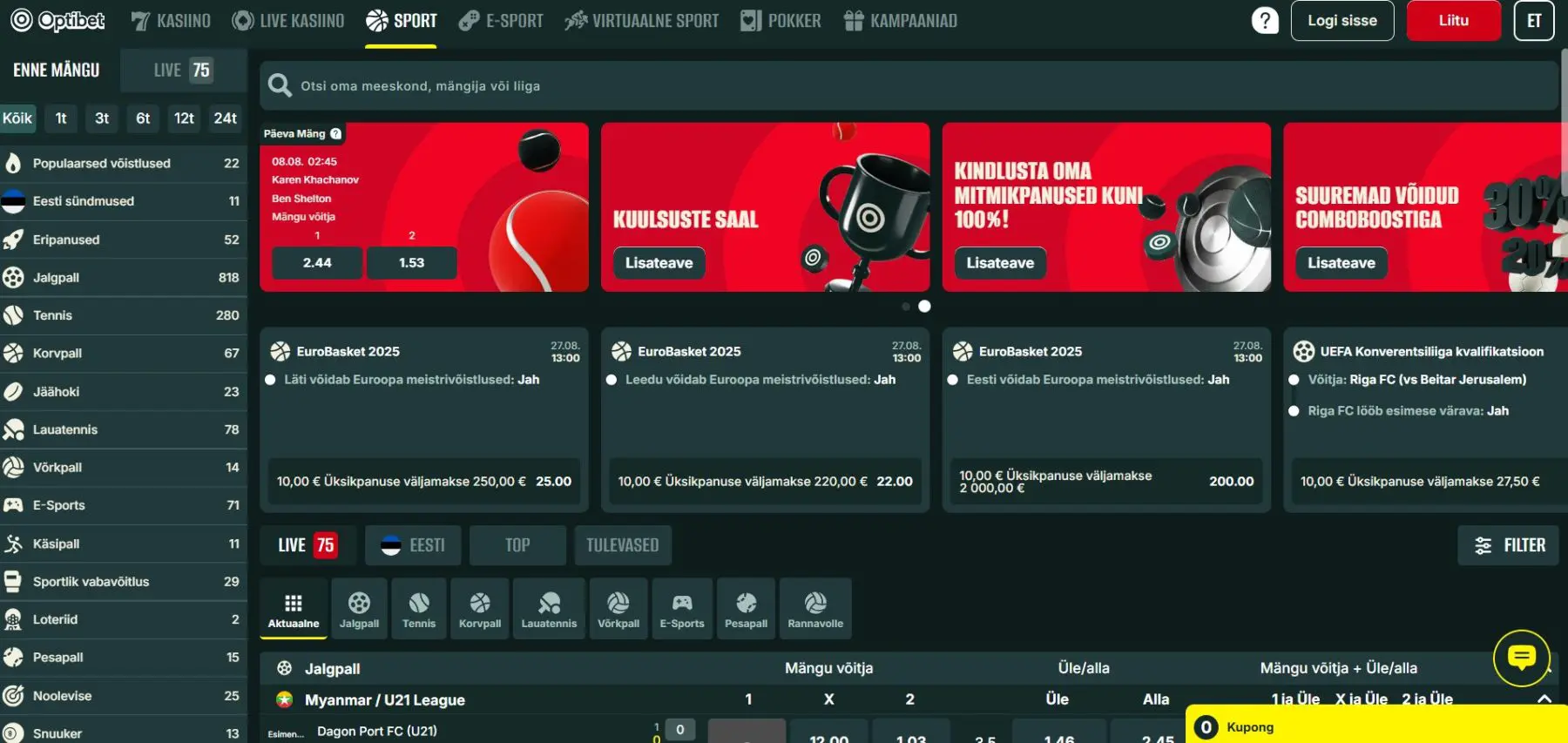Go to the LIVE KASIINO section
Screen dimensions: 1568x743
pos(288,21)
